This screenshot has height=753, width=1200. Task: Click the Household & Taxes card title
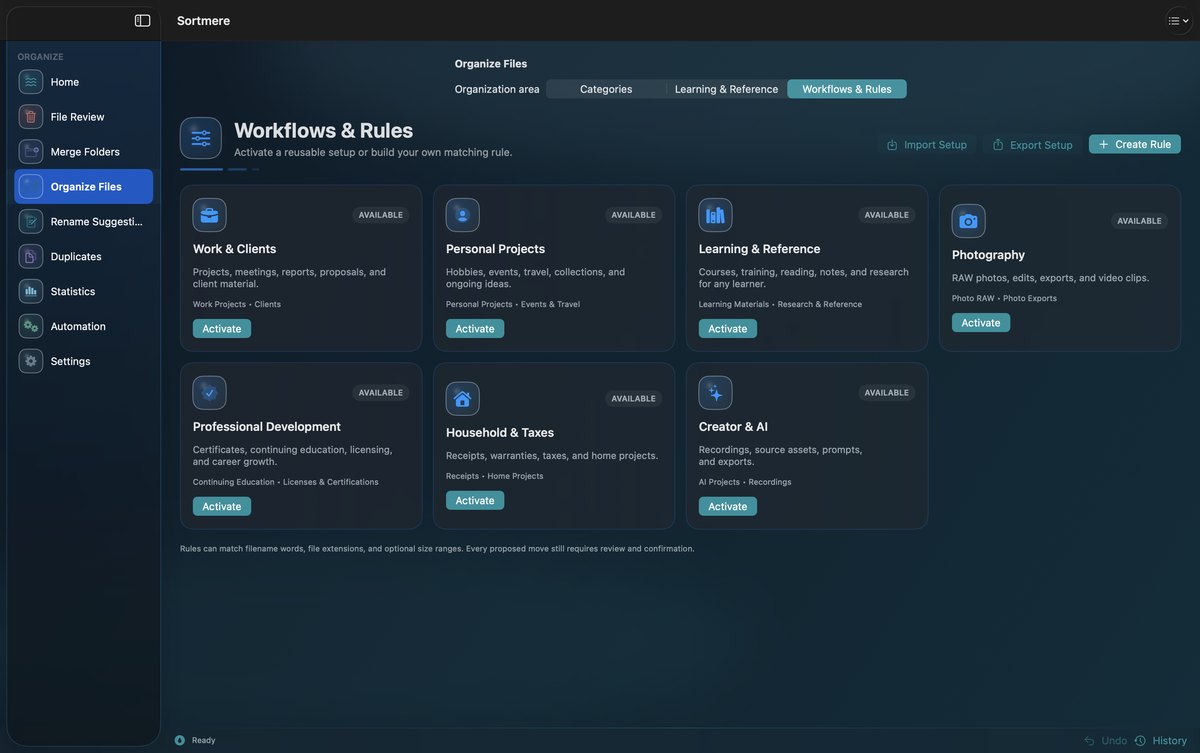pos(500,433)
